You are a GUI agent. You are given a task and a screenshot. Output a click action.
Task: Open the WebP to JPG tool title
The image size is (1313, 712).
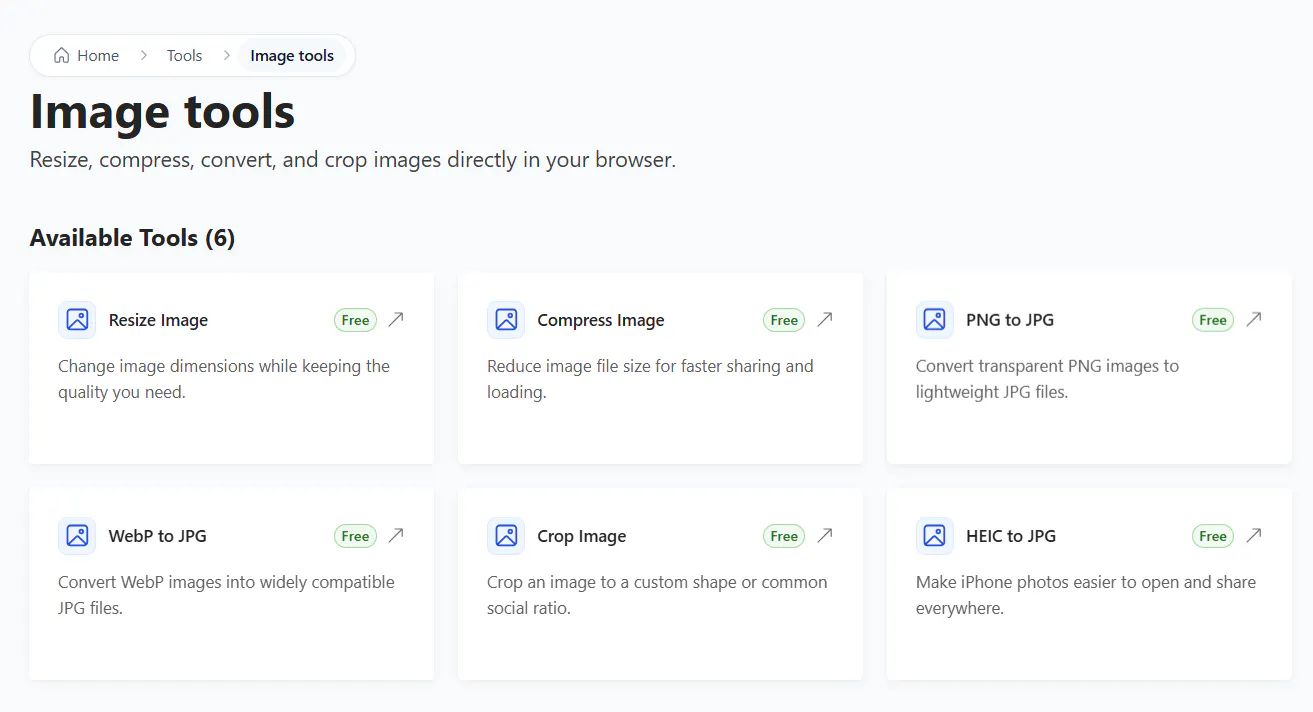[x=158, y=536]
